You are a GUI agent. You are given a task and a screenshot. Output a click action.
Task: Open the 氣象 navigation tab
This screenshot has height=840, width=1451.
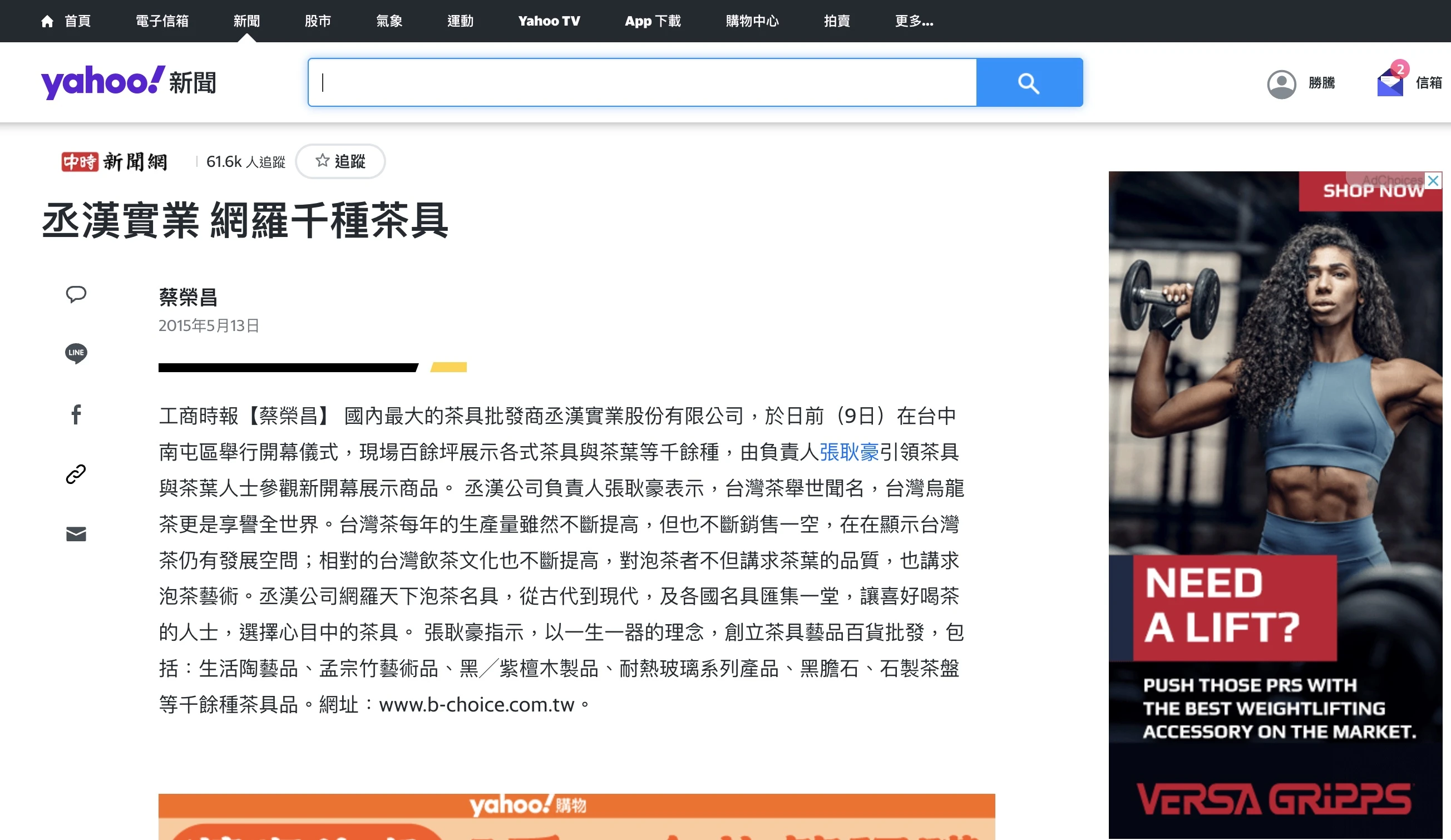click(389, 21)
